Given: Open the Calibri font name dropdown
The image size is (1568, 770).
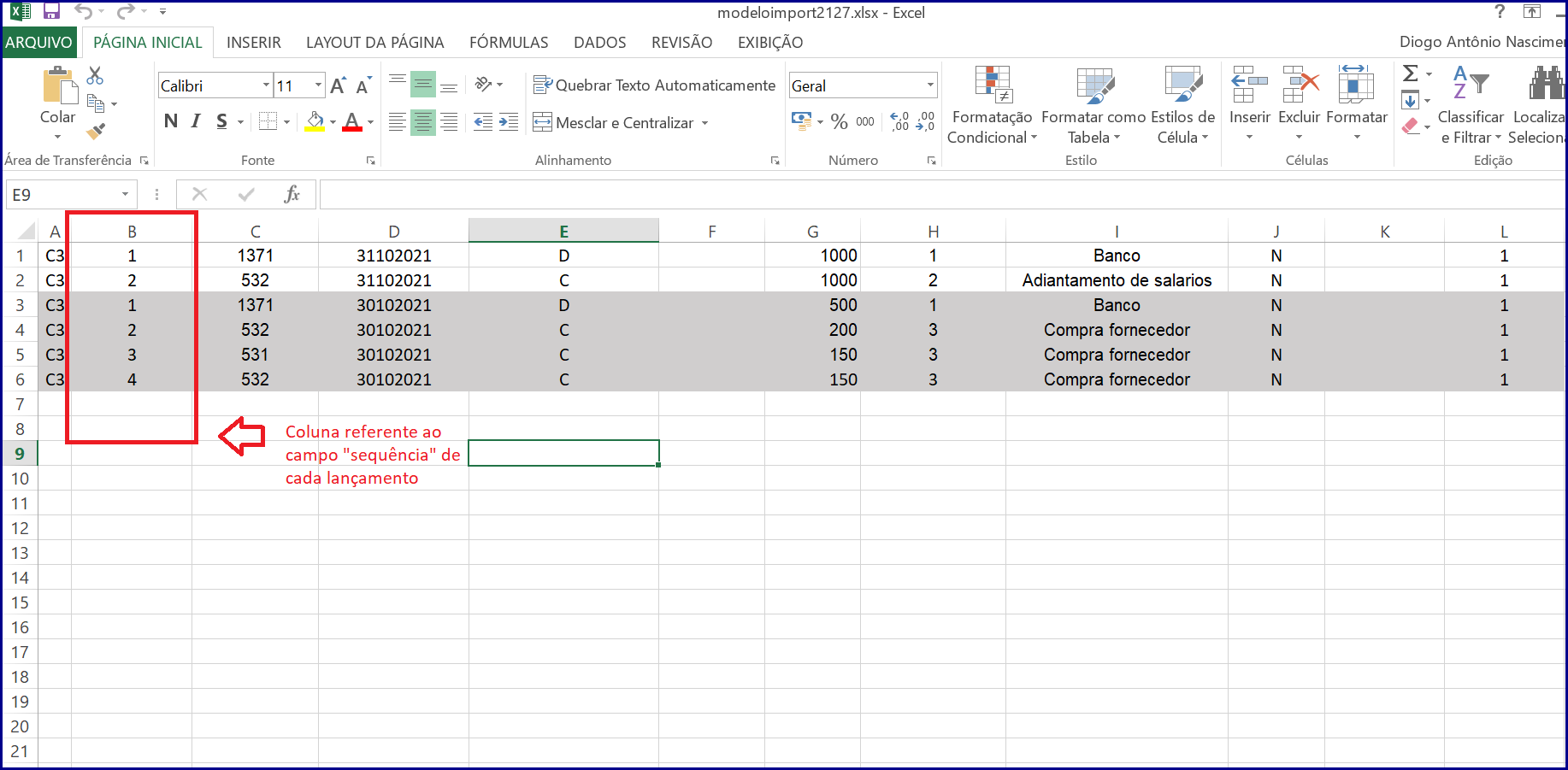Looking at the screenshot, I should (x=266, y=85).
